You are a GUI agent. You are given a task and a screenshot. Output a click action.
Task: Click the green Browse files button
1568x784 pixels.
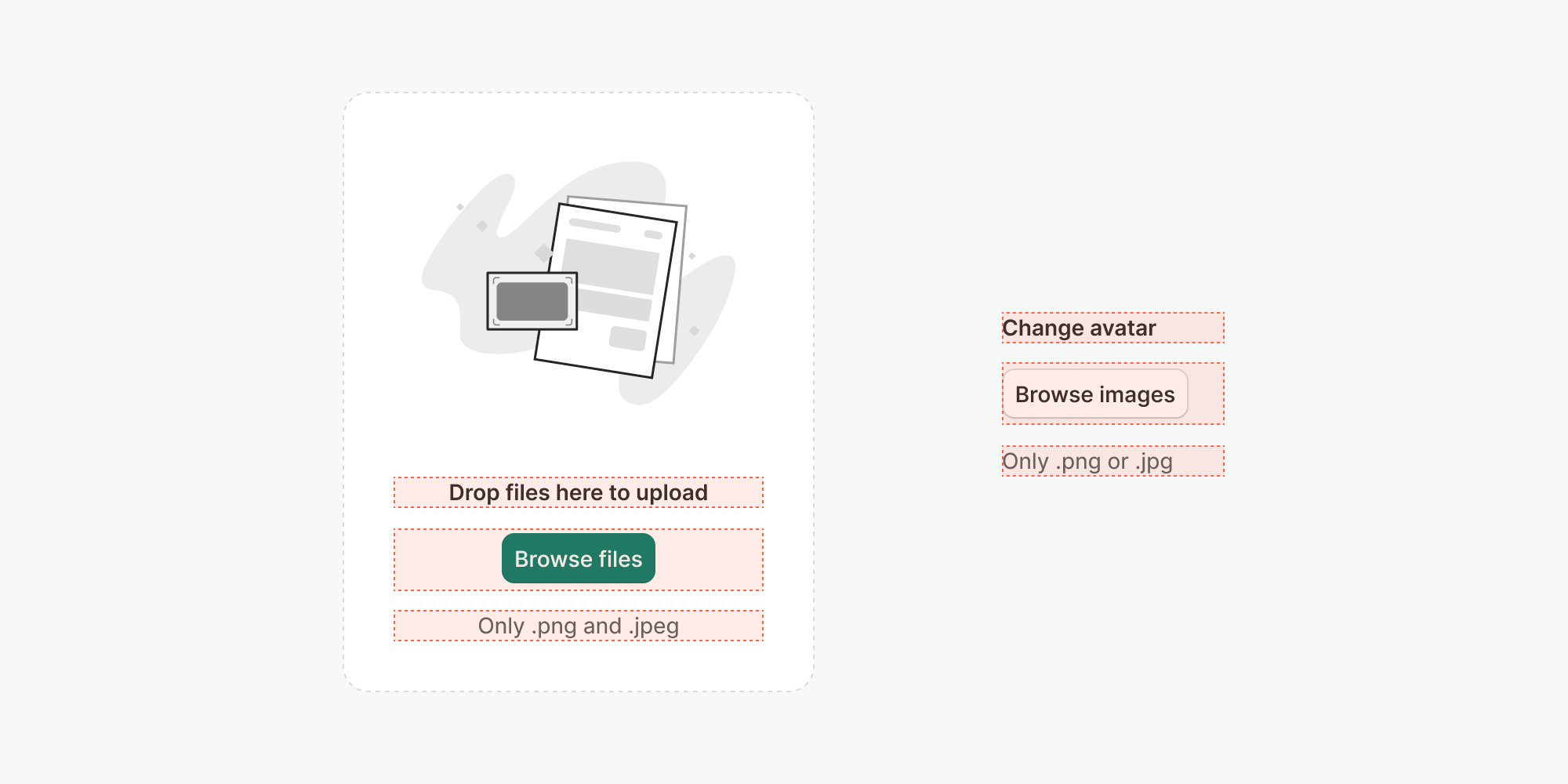578,558
